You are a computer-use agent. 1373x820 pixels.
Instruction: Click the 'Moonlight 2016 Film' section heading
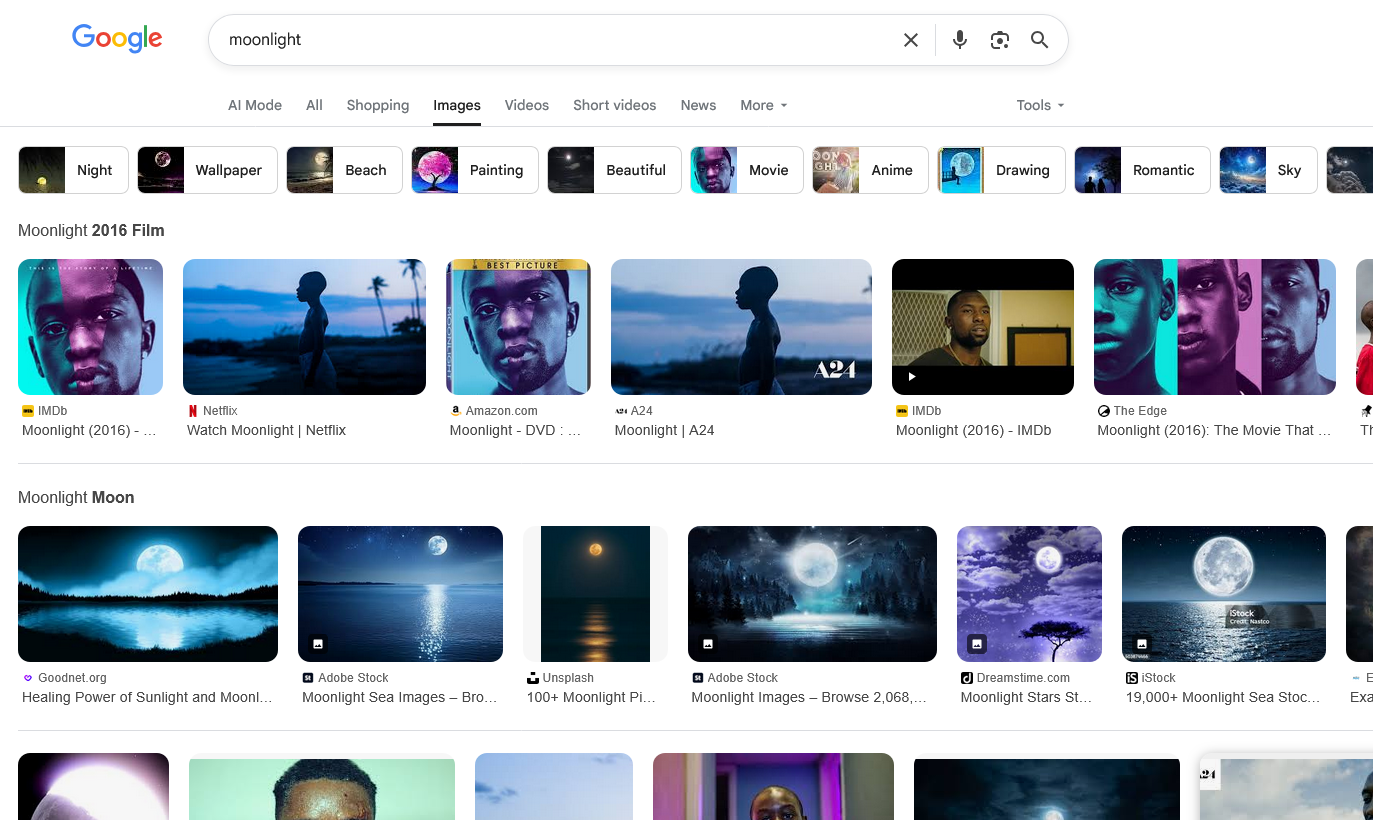91,230
